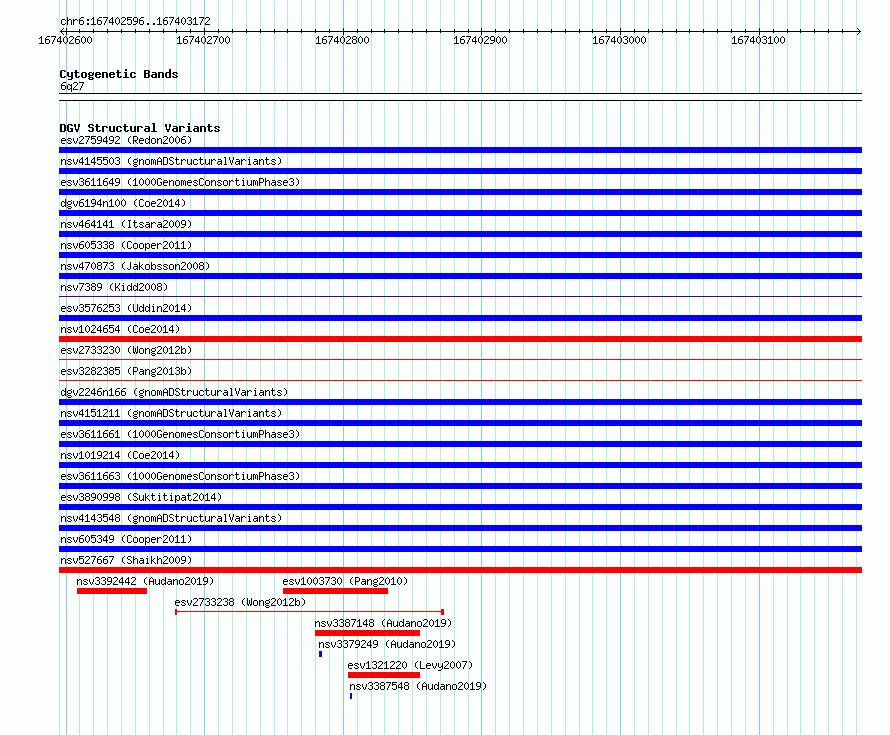Click the nsv605349 (Cooper2011) label
Screen dimensions: 890x735
[126, 539]
